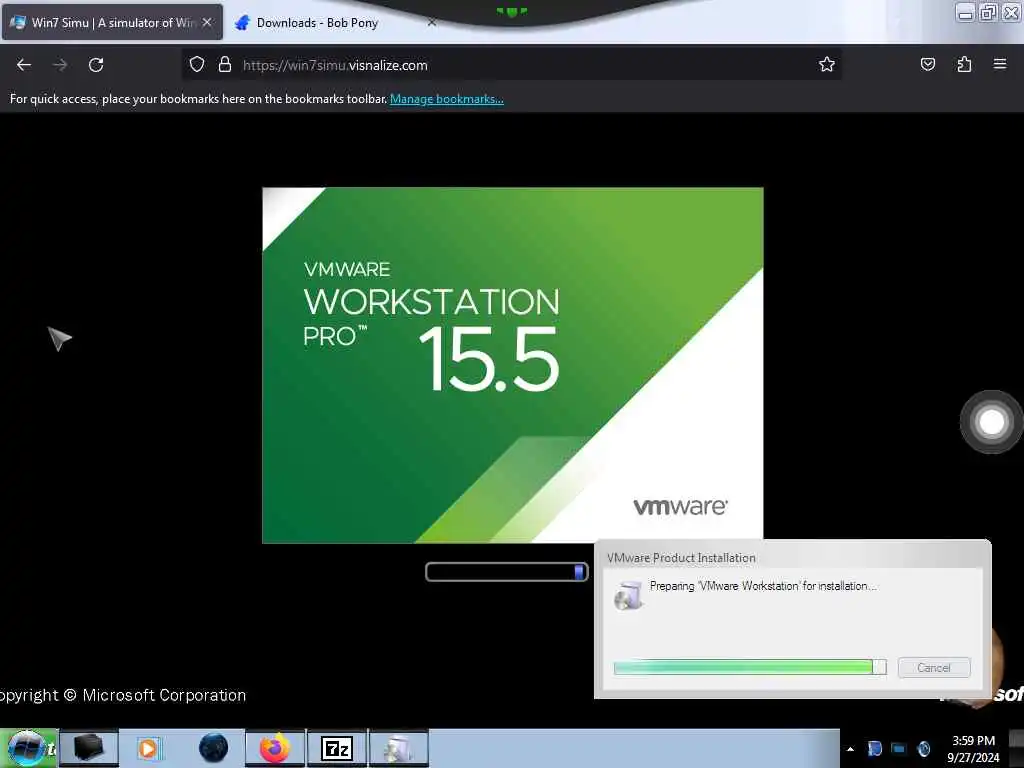Switch to Downloads - Bob Pony tab
This screenshot has width=1024, height=768.
tap(317, 23)
